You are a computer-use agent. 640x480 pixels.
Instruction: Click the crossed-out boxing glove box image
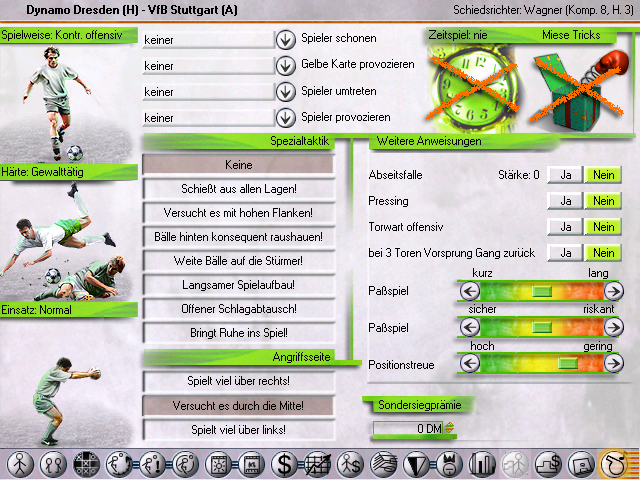click(579, 89)
